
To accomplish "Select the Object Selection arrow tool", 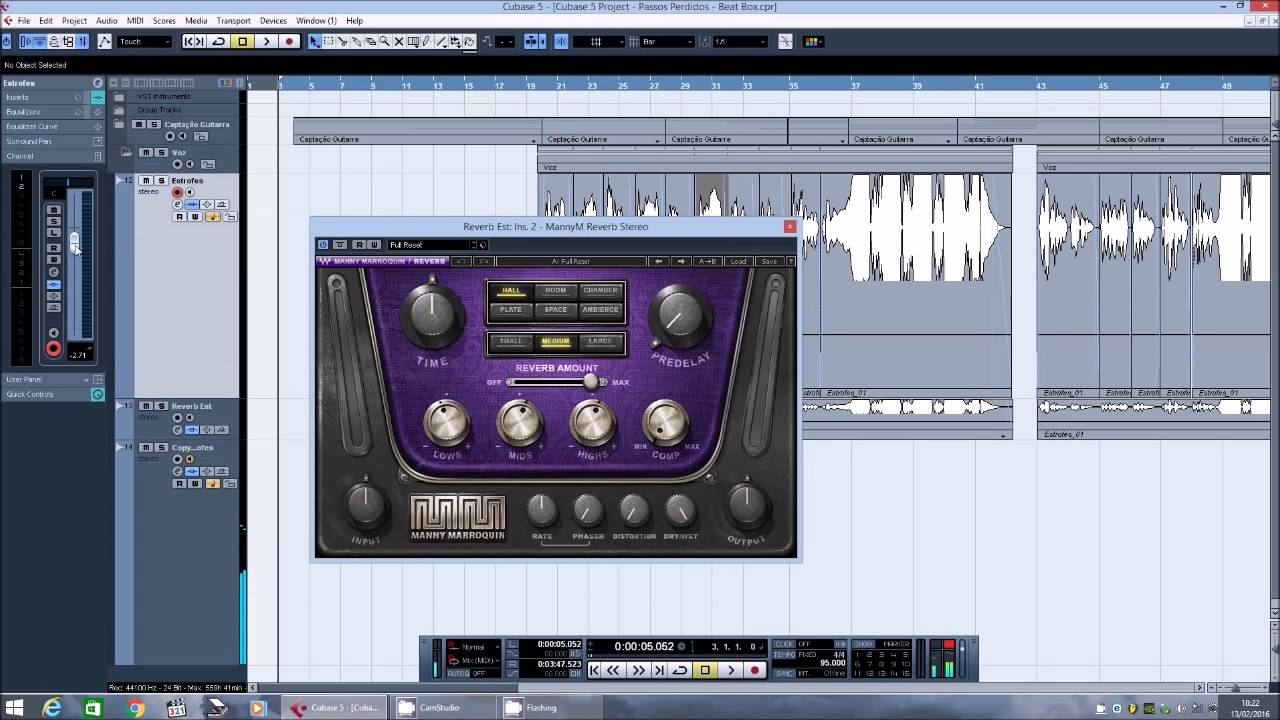I will [314, 41].
